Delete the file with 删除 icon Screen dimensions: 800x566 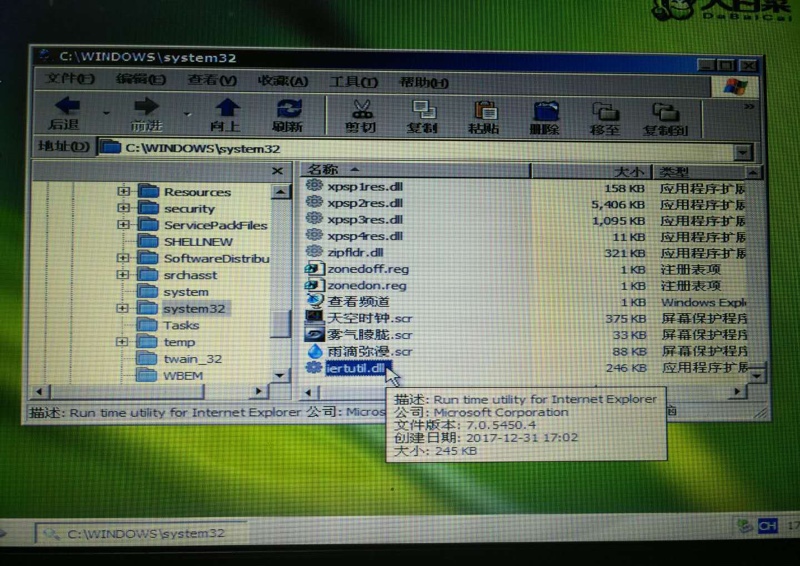tap(545, 111)
